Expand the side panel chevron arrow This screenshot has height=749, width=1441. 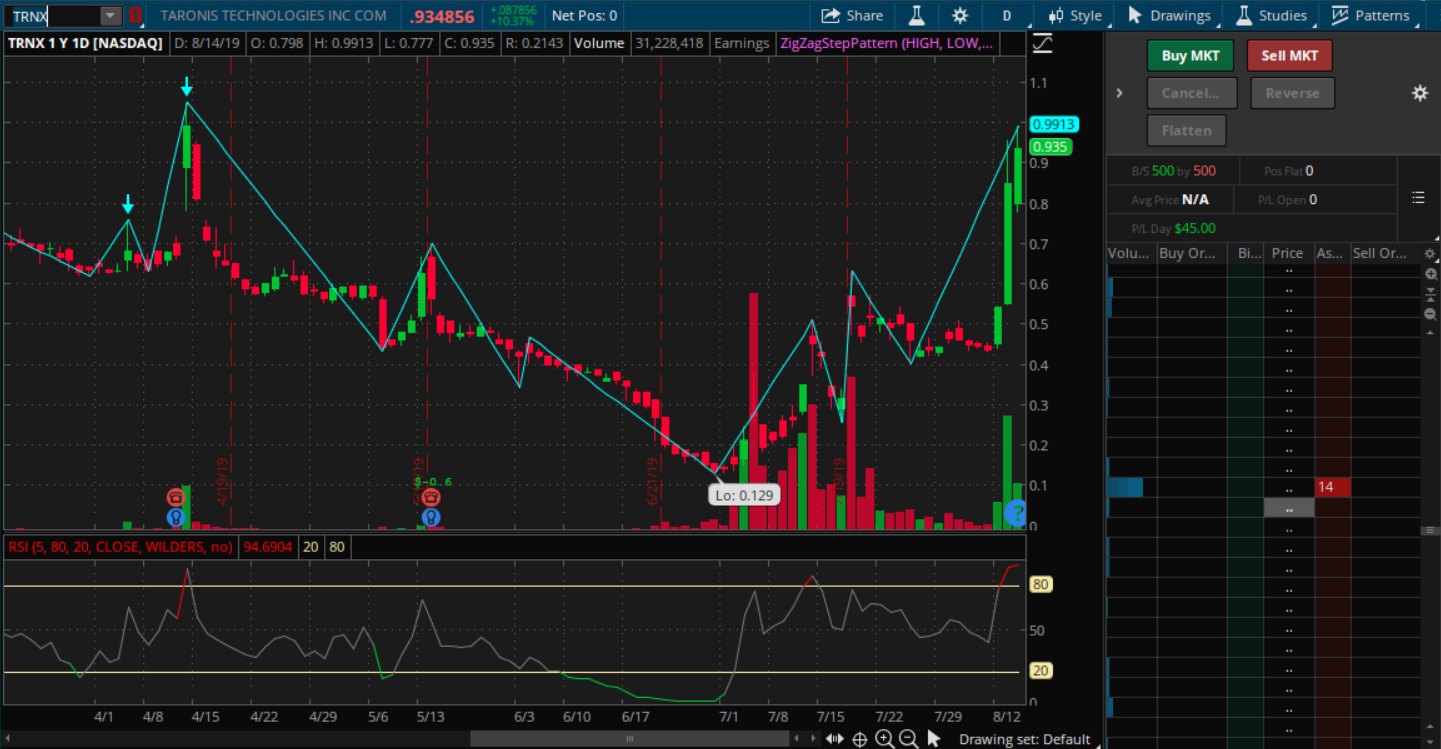point(1119,93)
